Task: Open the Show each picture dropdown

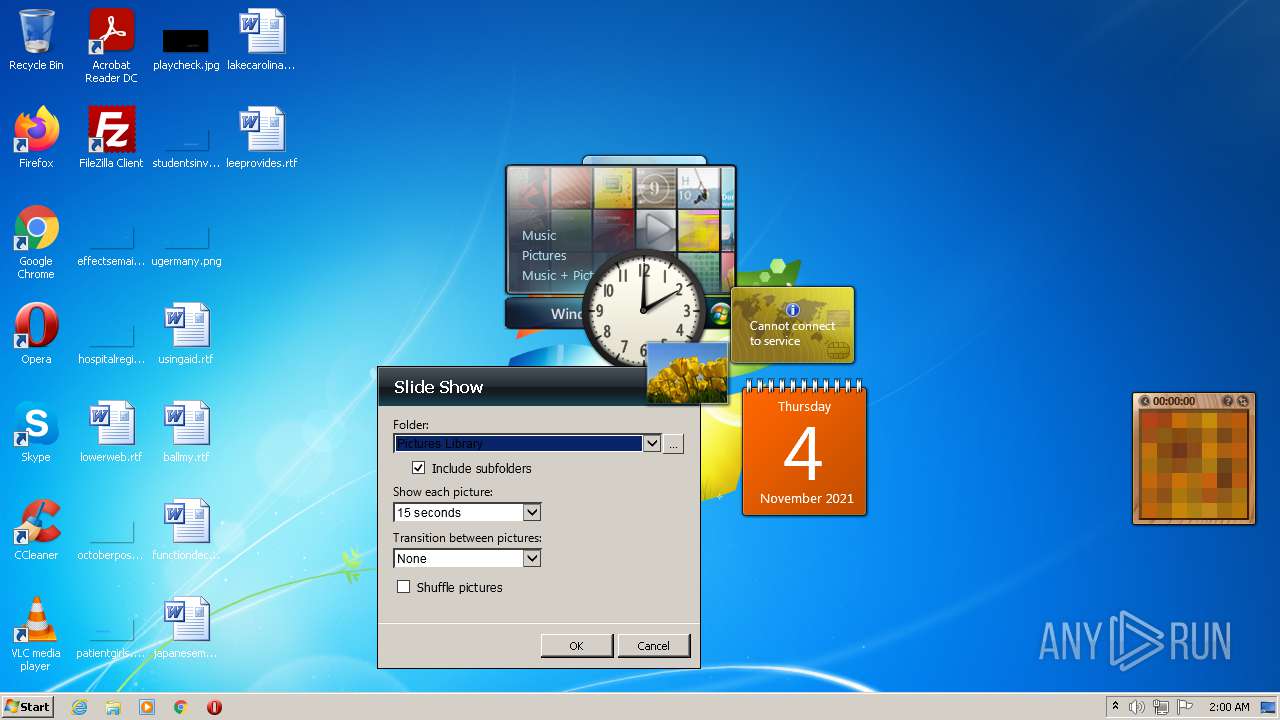Action: (532, 512)
